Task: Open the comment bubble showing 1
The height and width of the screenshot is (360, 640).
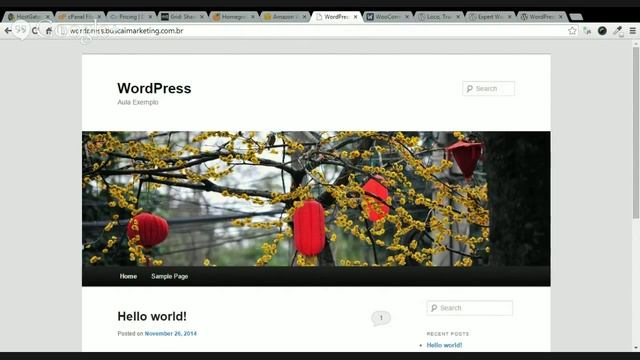Action: click(381, 318)
